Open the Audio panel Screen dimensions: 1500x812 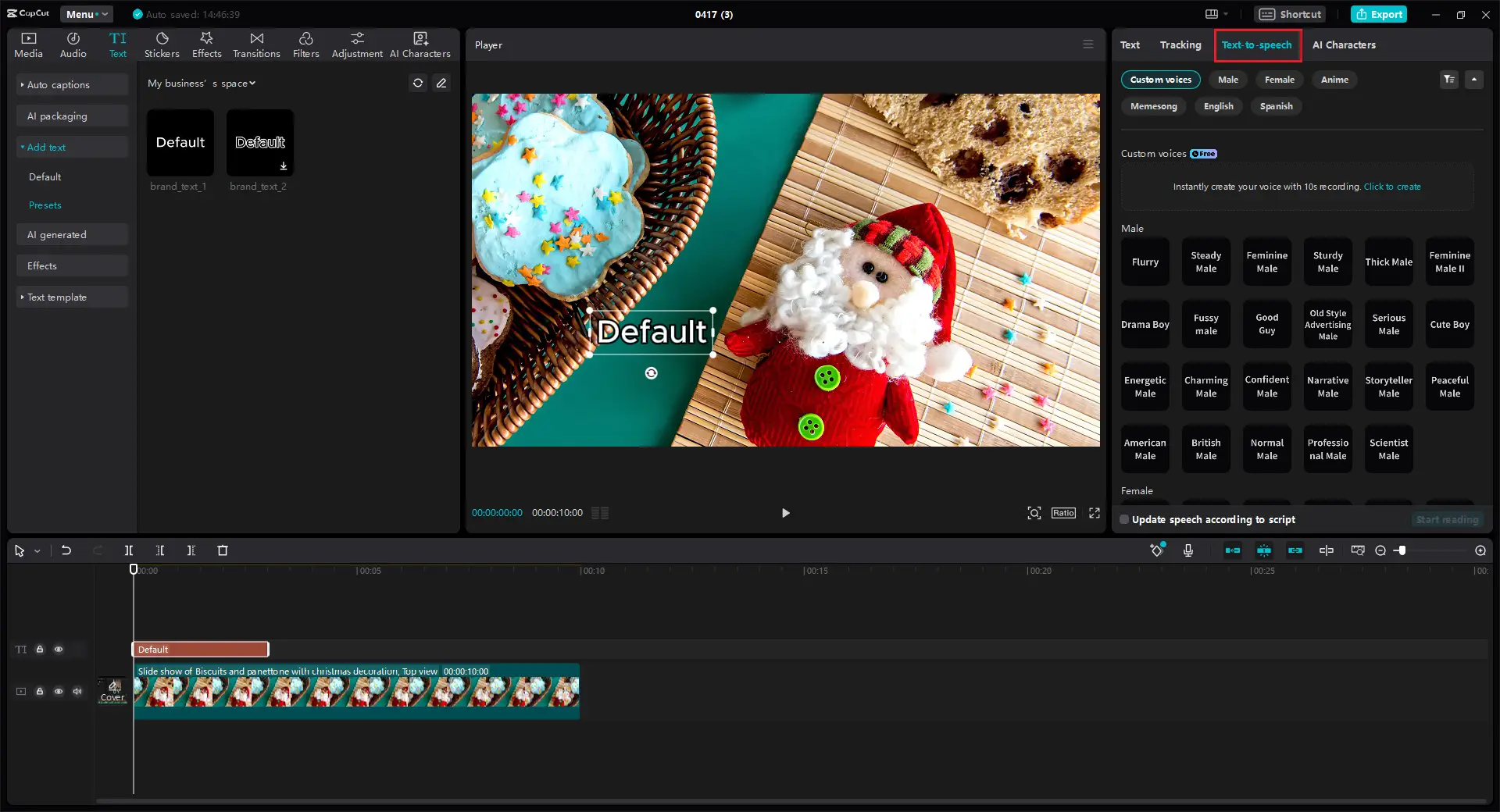[73, 44]
